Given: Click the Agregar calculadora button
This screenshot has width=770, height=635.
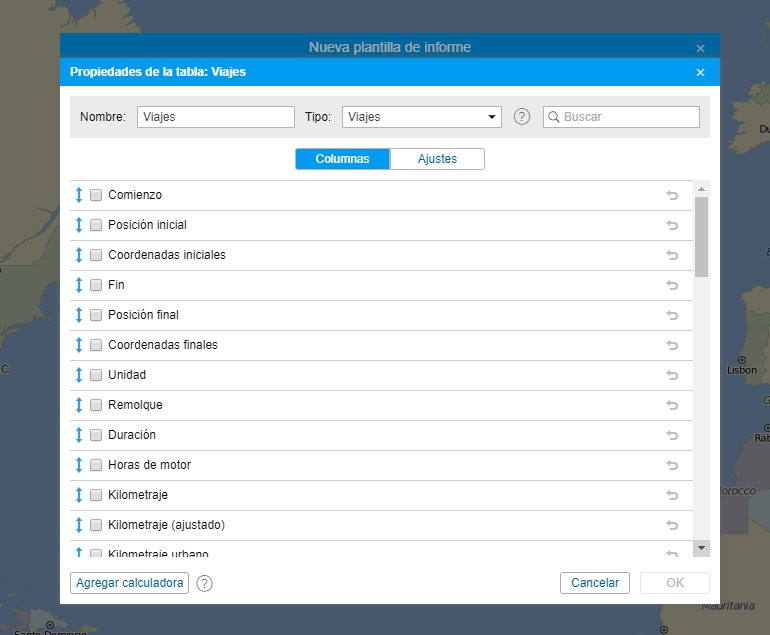Looking at the screenshot, I should (129, 583).
